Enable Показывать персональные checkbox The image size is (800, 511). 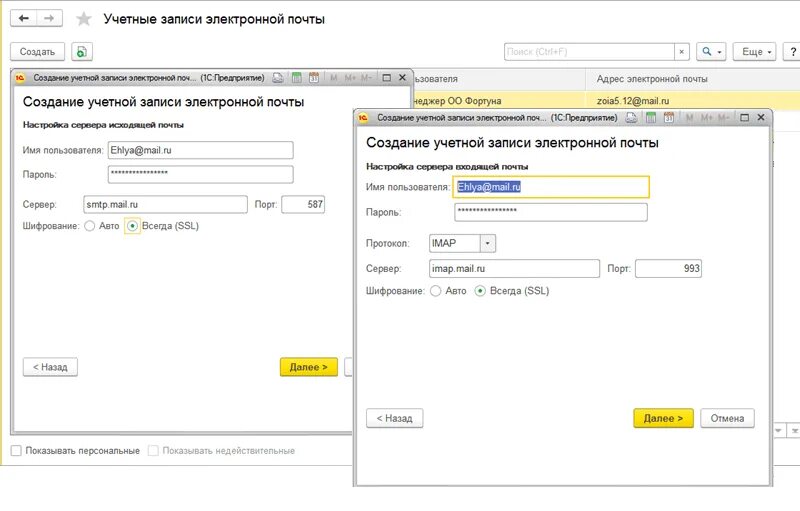[16, 451]
